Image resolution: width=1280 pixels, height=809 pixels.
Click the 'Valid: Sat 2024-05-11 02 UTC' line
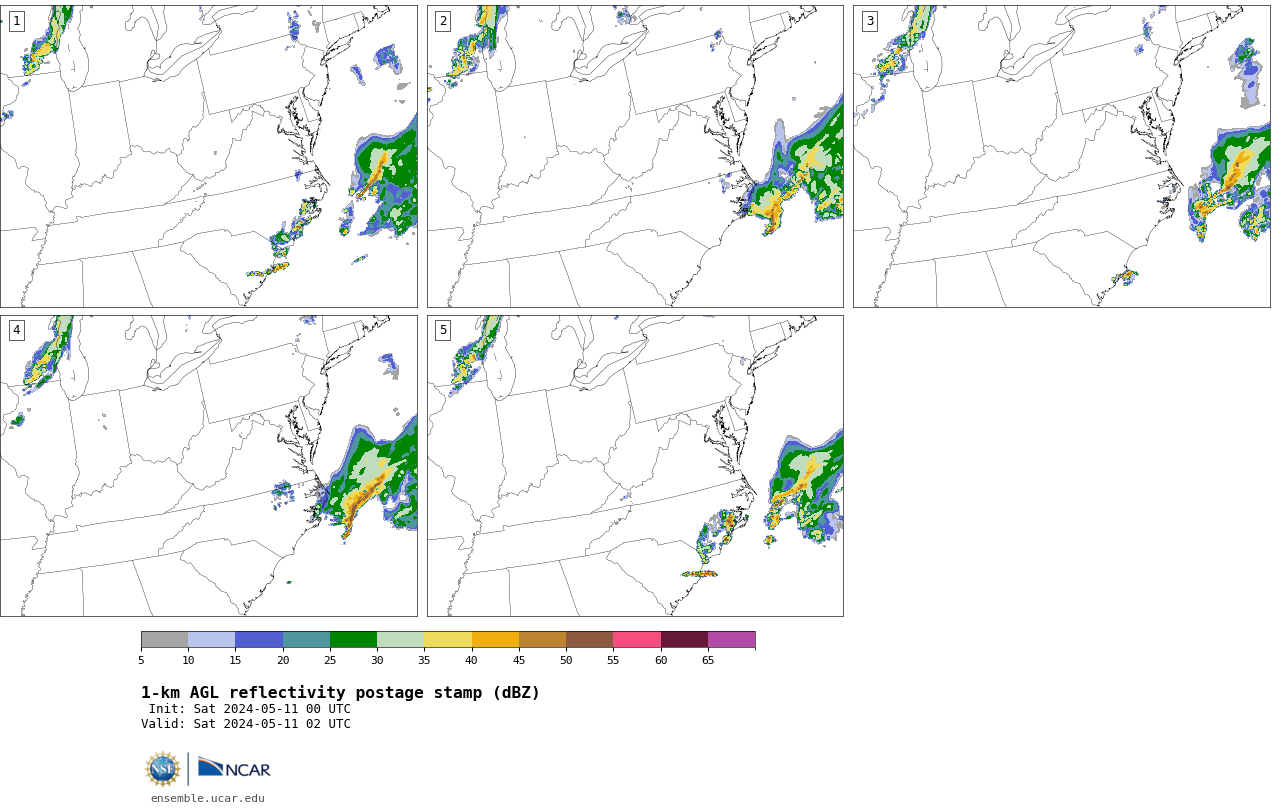246,724
